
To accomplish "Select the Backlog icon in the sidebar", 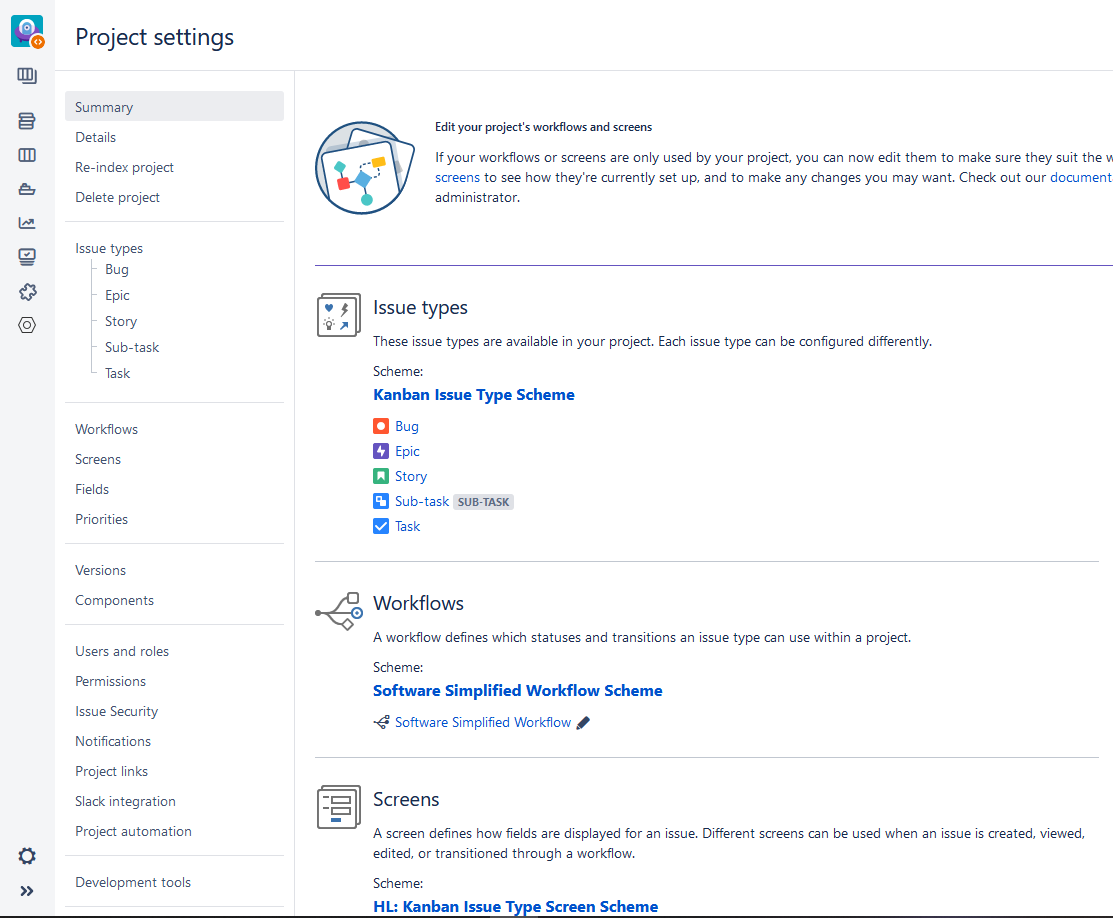I will click(27, 120).
